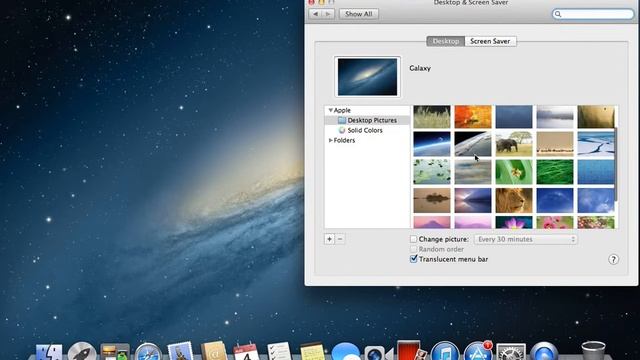Go back with left arrow button
Image resolution: width=640 pixels, height=360 pixels.
click(x=315, y=14)
